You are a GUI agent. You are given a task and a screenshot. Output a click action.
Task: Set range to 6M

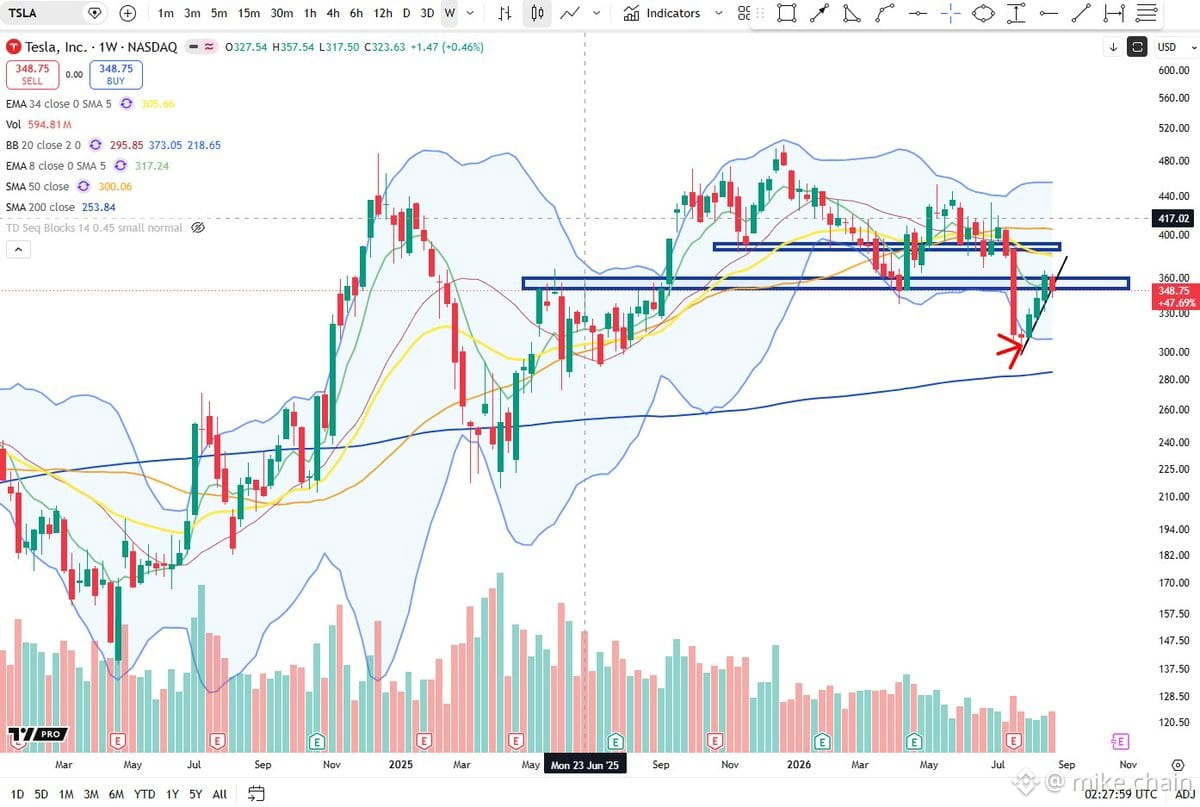tap(118, 794)
